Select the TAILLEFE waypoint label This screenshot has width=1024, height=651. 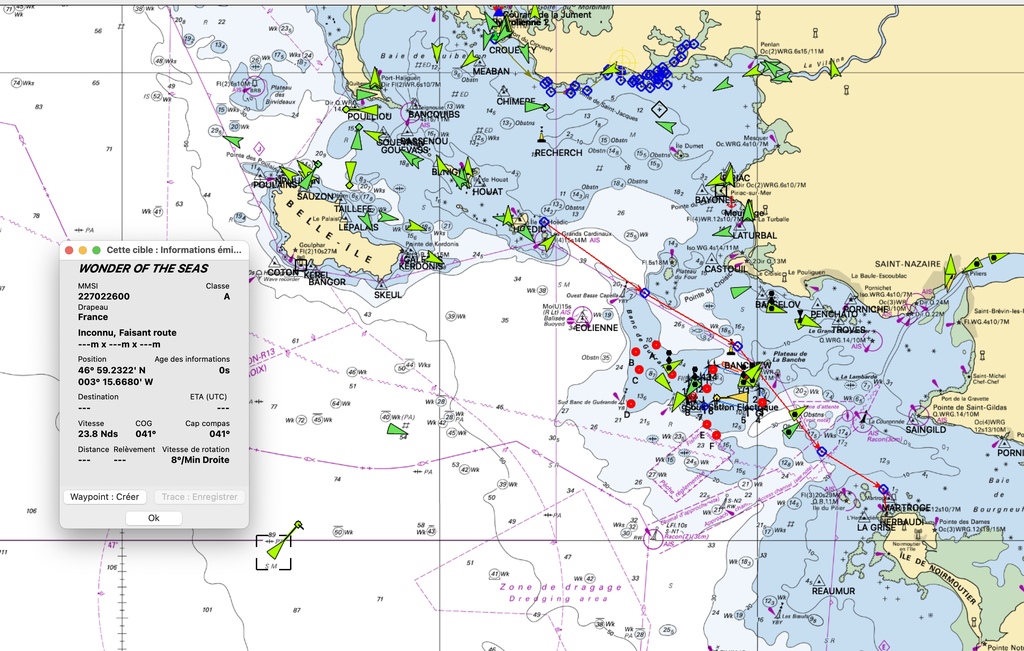pos(353,209)
